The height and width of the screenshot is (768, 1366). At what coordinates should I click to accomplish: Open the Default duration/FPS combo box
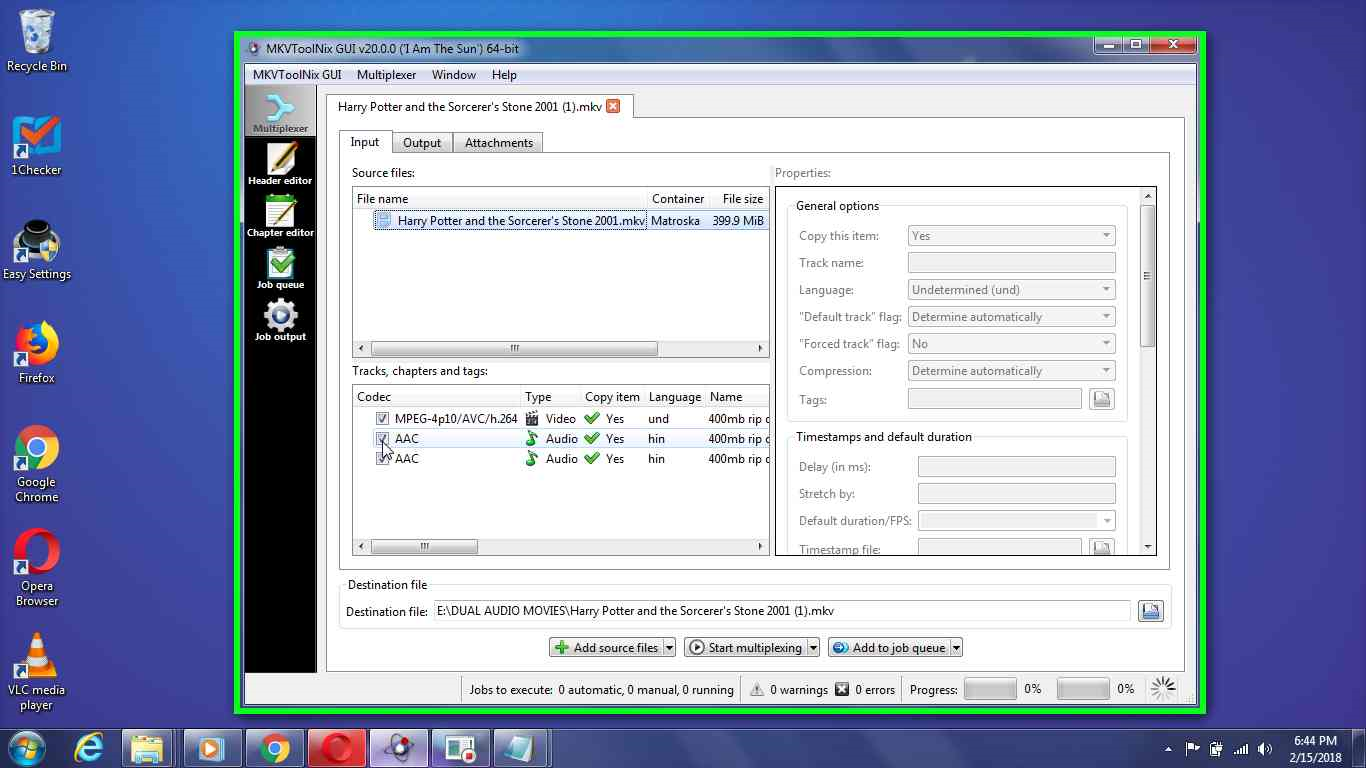click(x=1016, y=521)
